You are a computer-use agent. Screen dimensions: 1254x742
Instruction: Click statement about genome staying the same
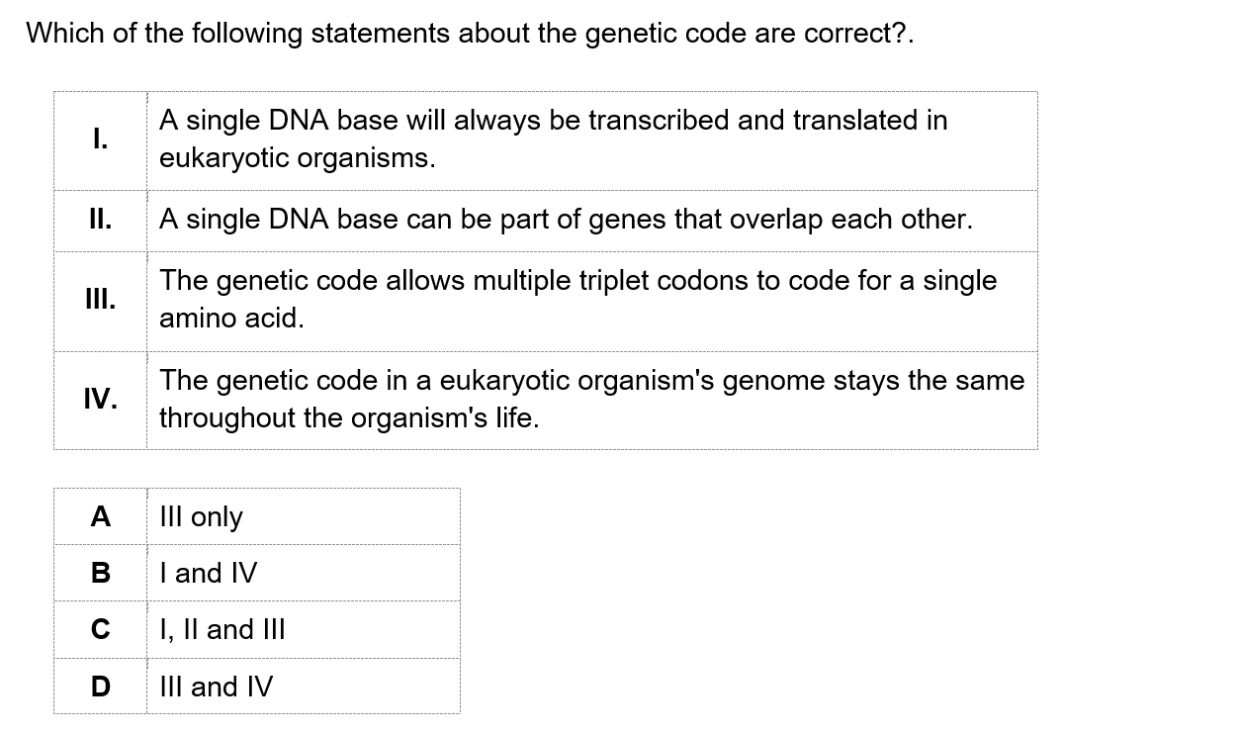[592, 400]
